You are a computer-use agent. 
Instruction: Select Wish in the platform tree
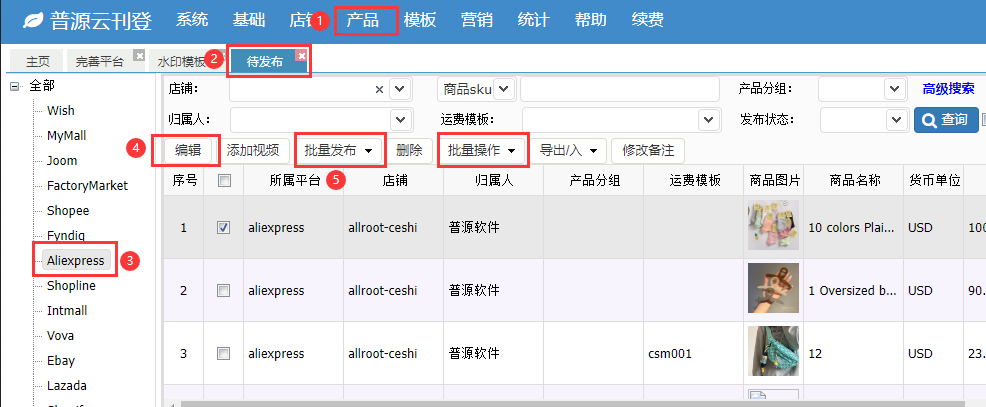(60, 111)
